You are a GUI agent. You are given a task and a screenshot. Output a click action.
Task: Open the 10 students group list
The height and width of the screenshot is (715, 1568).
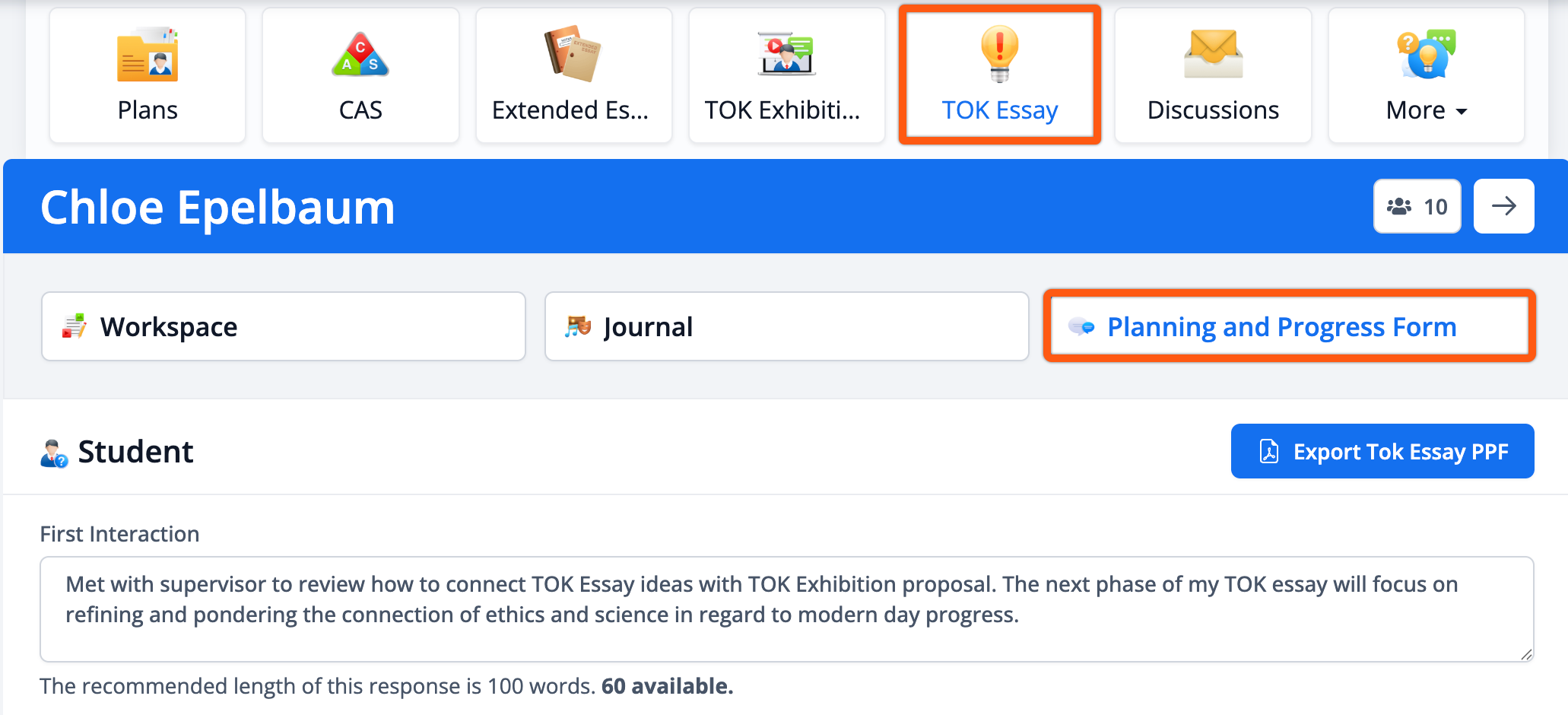tap(1417, 206)
